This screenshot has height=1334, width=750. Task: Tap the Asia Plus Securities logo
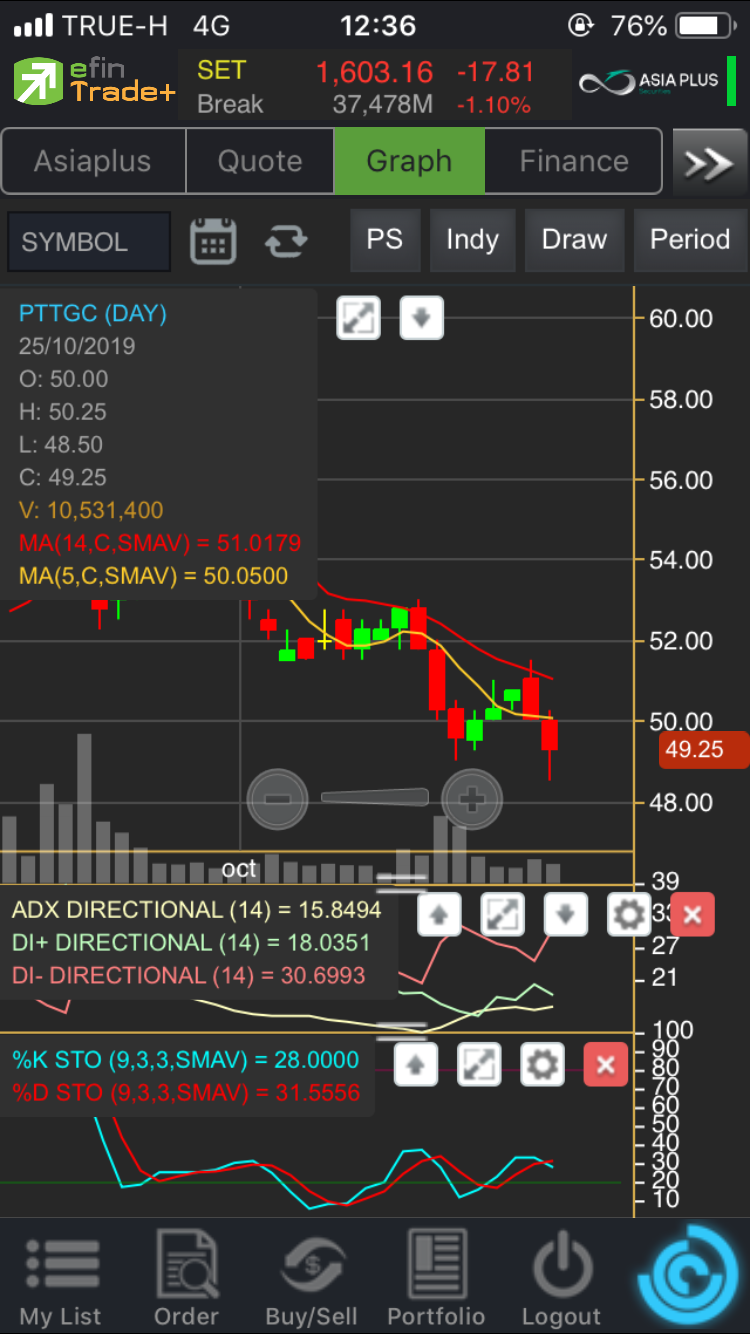coord(650,82)
